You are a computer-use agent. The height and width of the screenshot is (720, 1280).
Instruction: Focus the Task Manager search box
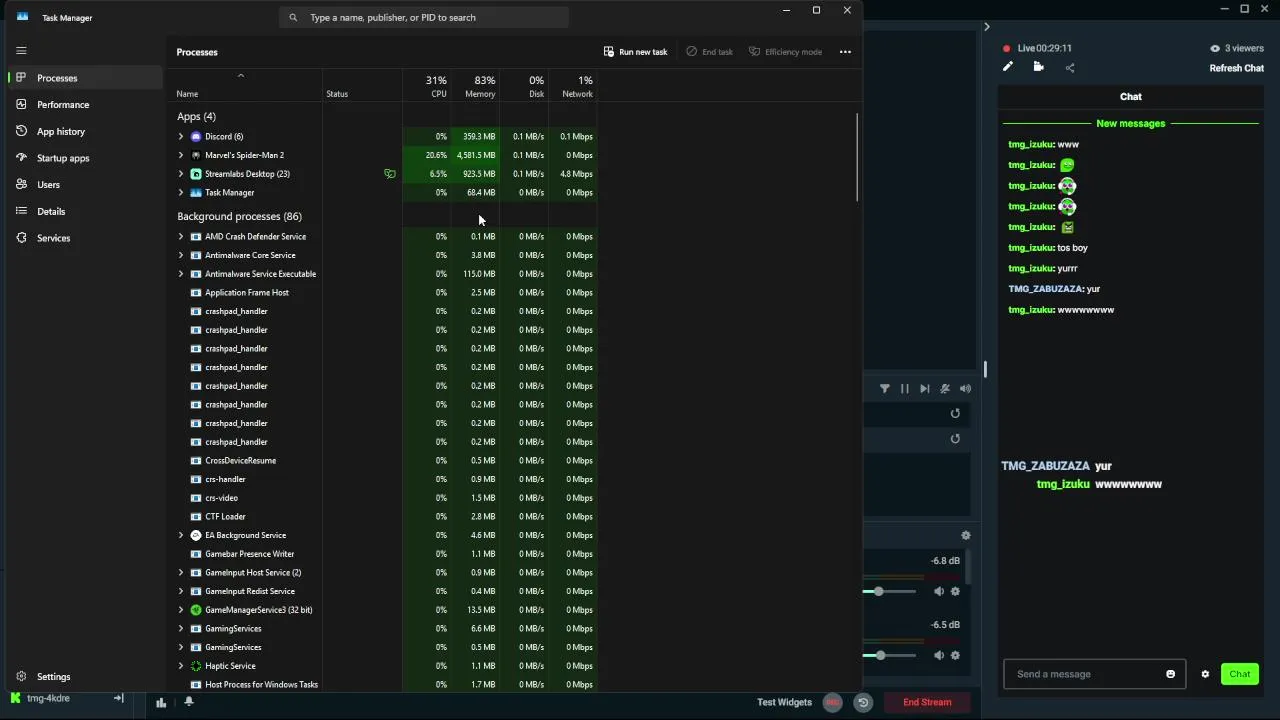click(424, 17)
